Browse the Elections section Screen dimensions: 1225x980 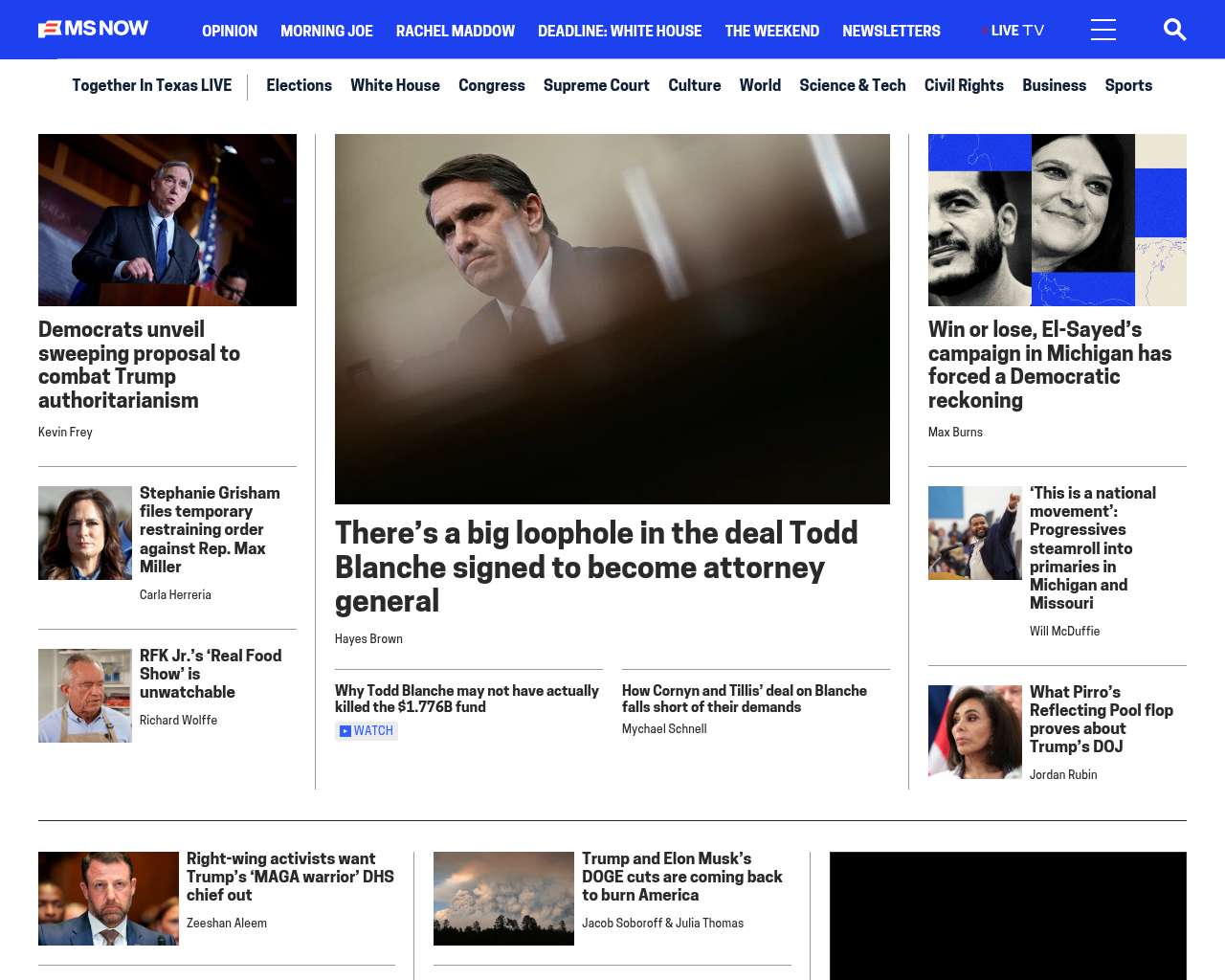299,85
